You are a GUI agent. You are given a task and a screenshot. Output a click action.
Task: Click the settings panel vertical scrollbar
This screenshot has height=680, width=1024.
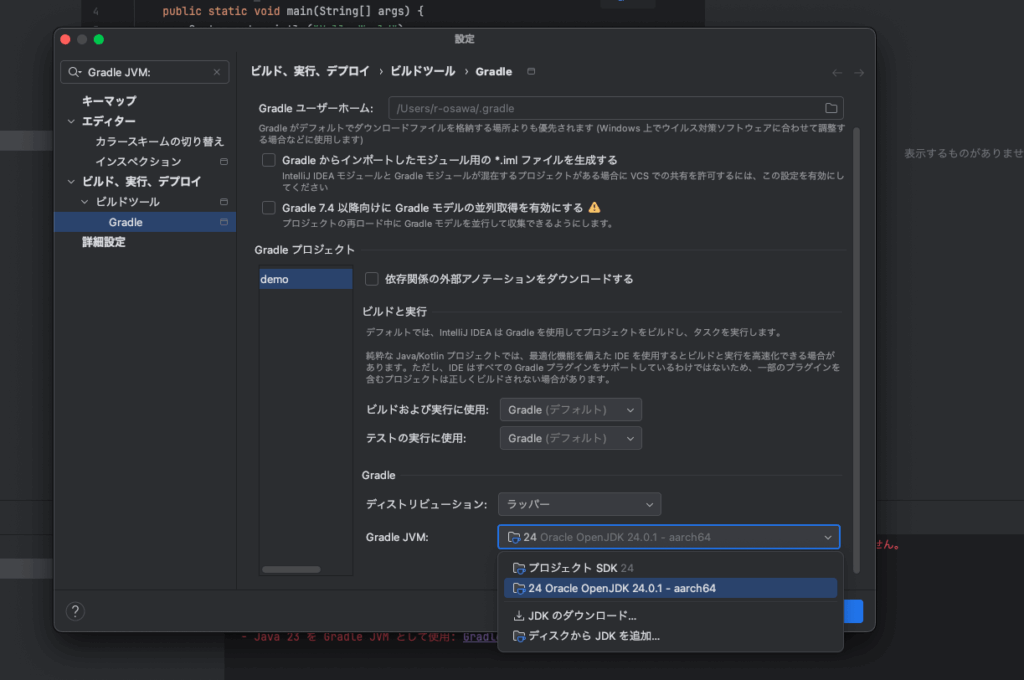pos(856,351)
